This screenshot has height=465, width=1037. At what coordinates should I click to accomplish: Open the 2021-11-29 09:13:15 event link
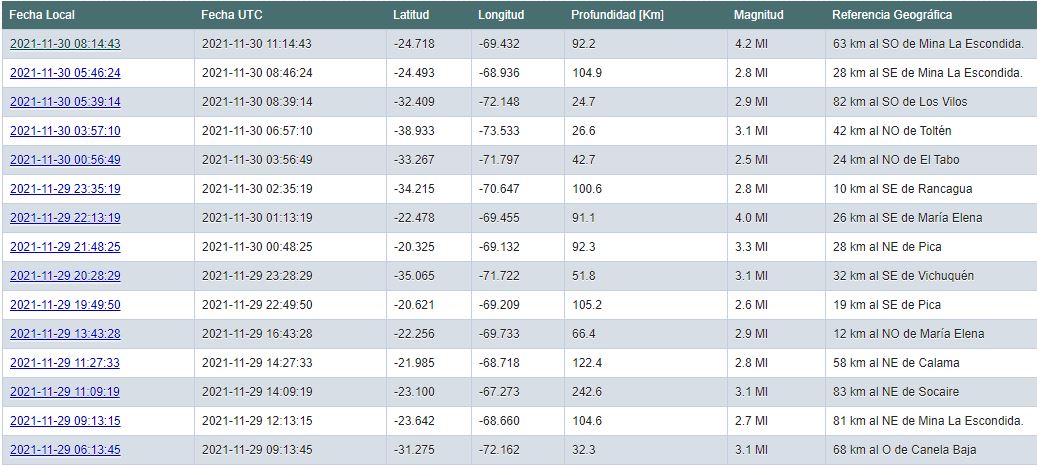pyautogui.click(x=65, y=421)
